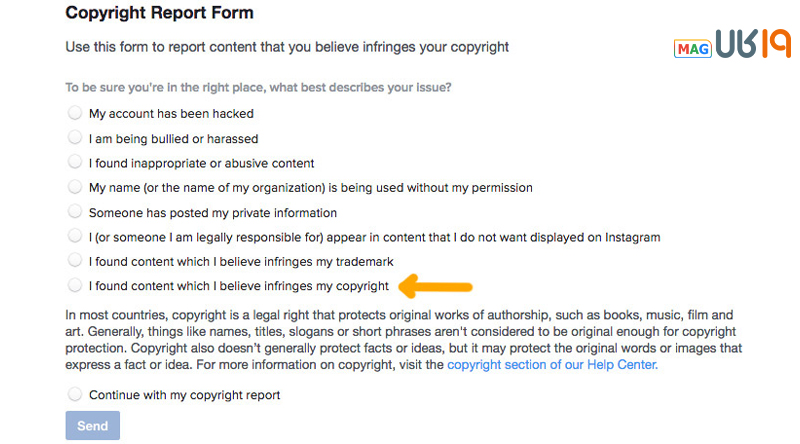Select 'infringes my copyright' radio button

75,285
